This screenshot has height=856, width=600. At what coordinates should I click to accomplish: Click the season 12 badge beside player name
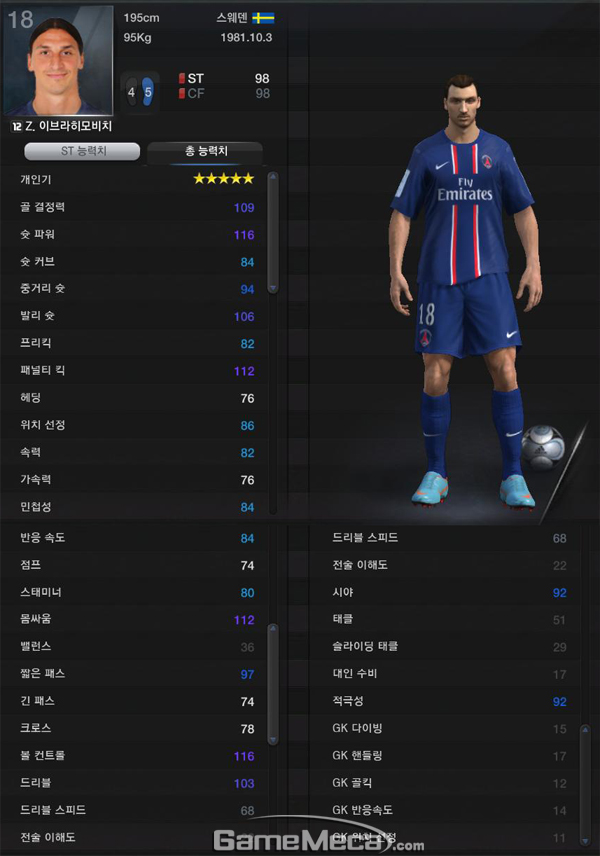click(16, 127)
